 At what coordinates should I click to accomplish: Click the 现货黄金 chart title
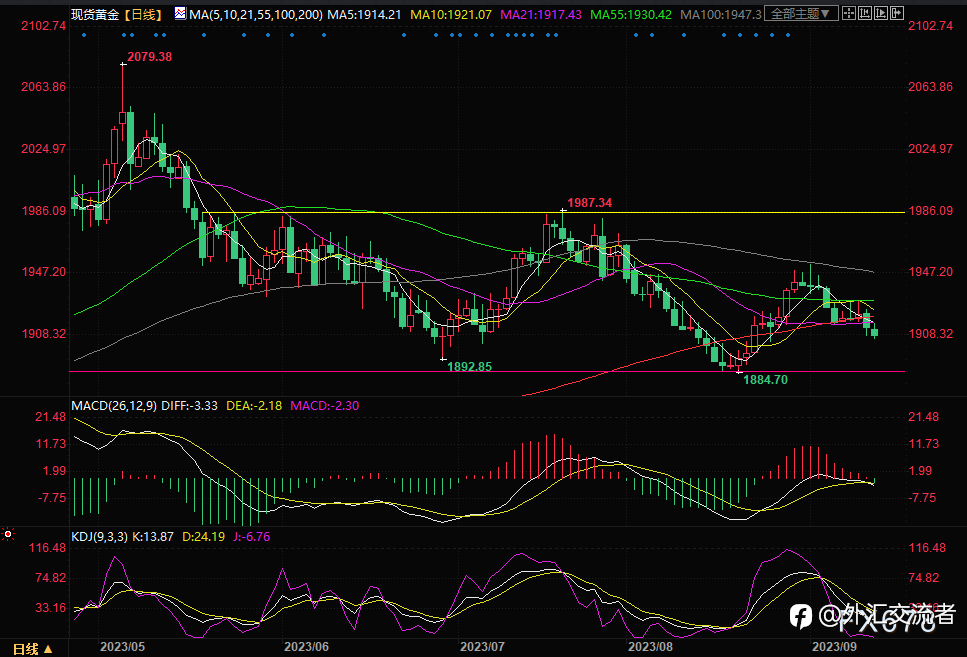click(95, 14)
